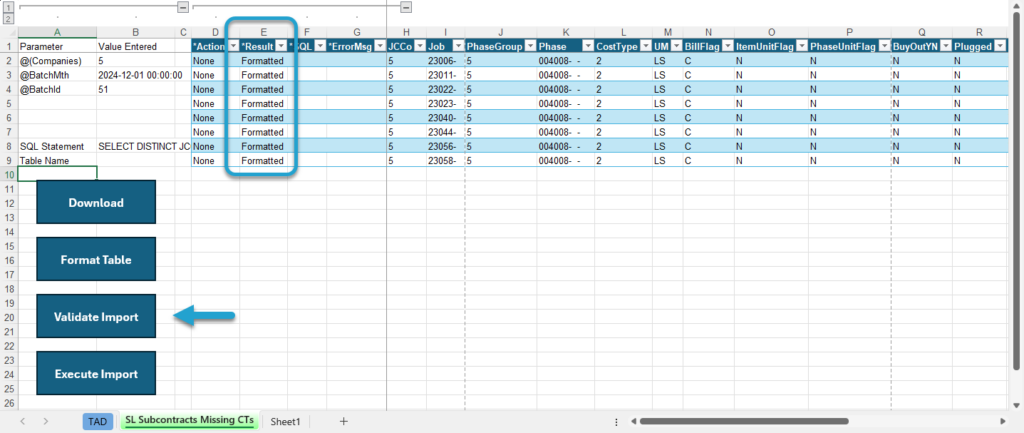Screen dimensions: 1024x433
Task: Select row 10 header
Action: click(x=9, y=174)
